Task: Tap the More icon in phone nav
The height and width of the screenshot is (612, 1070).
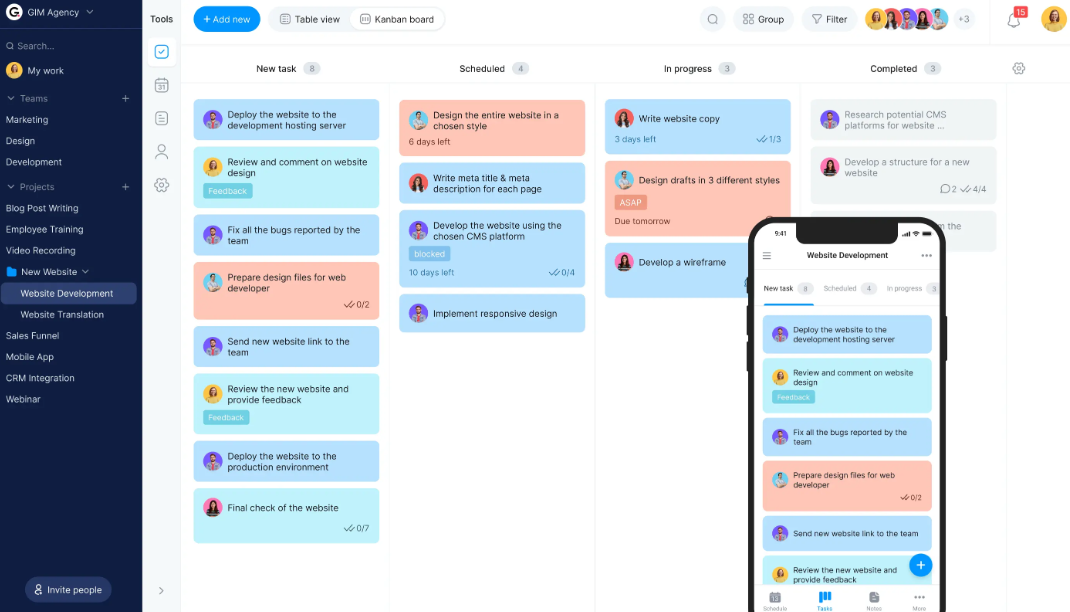Action: 919,601
